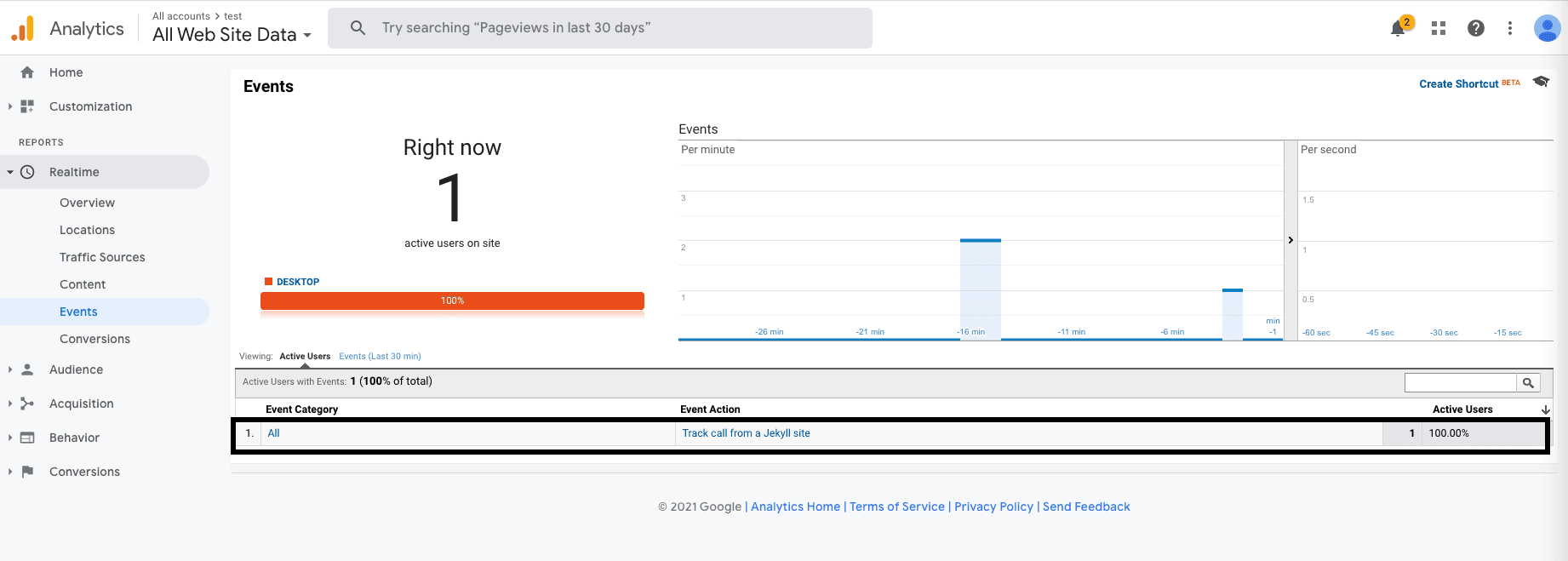The height and width of the screenshot is (561, 1568).
Task: Open Traffic Sources under Realtime
Action: click(x=102, y=257)
